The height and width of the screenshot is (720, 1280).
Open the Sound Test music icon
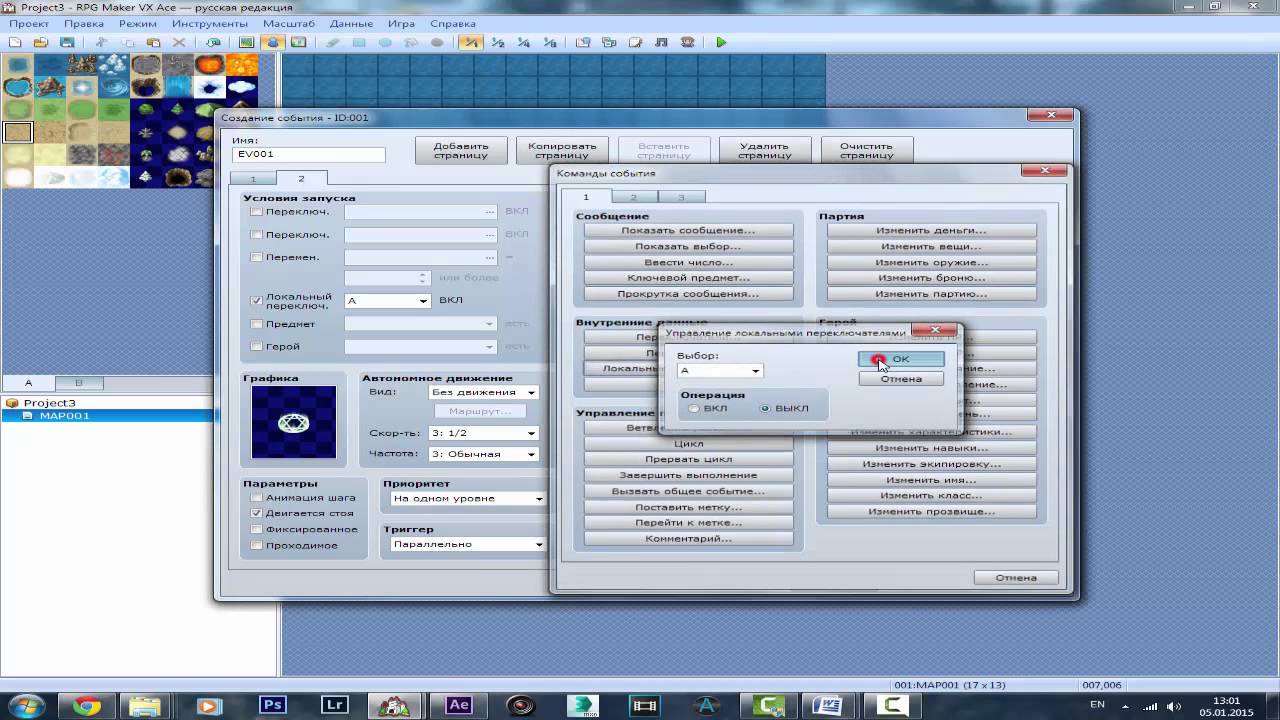[x=661, y=42]
